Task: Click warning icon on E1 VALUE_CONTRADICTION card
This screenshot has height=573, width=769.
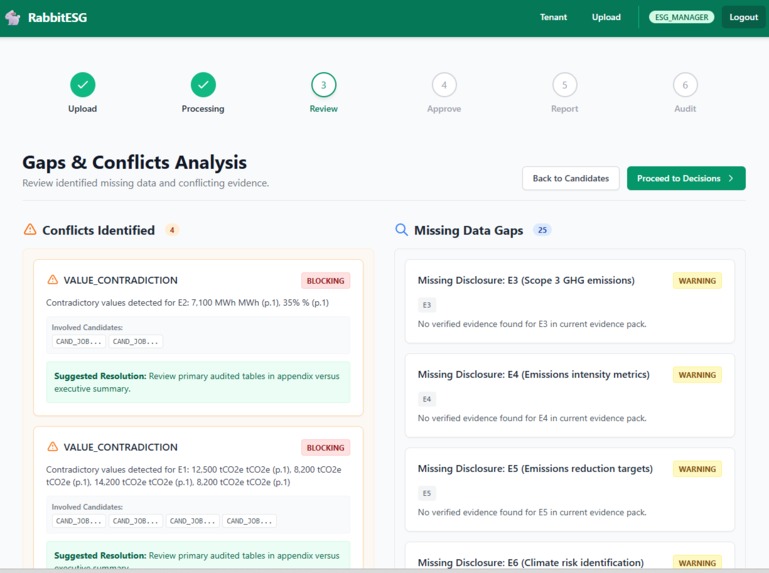Action: [x=52, y=447]
